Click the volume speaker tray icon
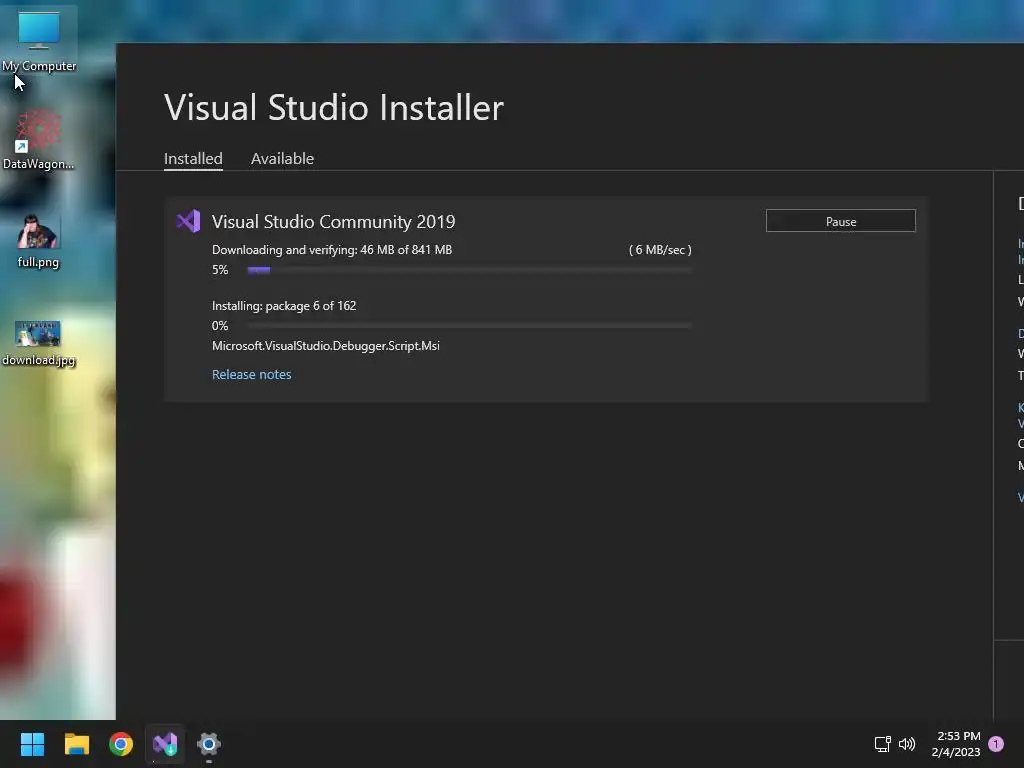The height and width of the screenshot is (768, 1024). click(907, 744)
